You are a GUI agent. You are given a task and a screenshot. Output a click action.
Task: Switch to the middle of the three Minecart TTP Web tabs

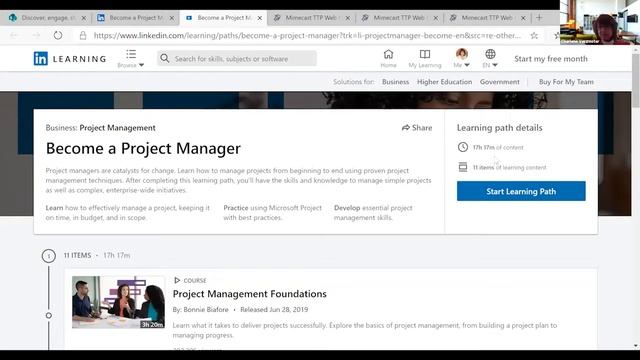(399, 18)
